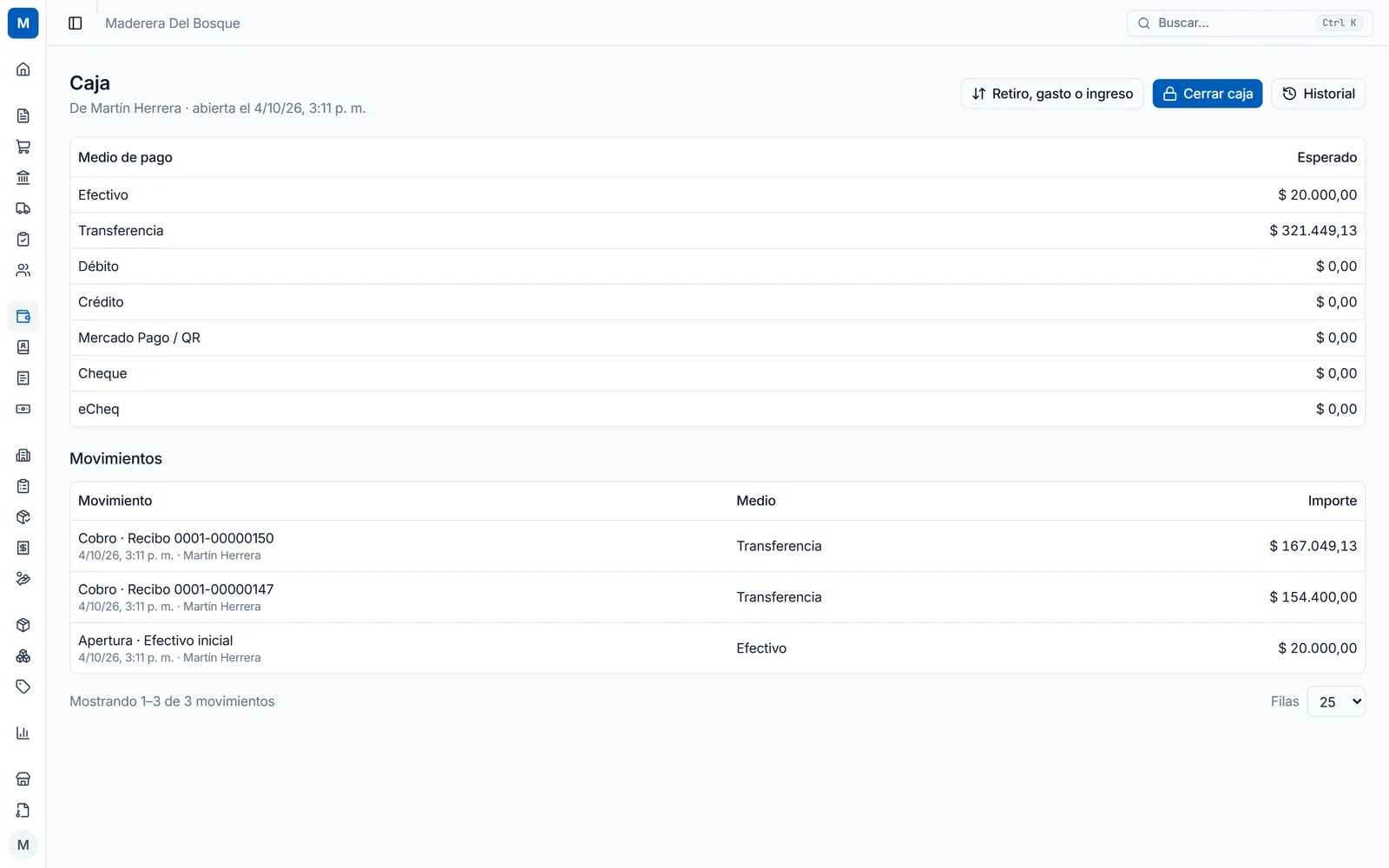This screenshot has height=868, width=1389.
Task: Click Retiro, gasto o ingreso button
Action: point(1052,94)
